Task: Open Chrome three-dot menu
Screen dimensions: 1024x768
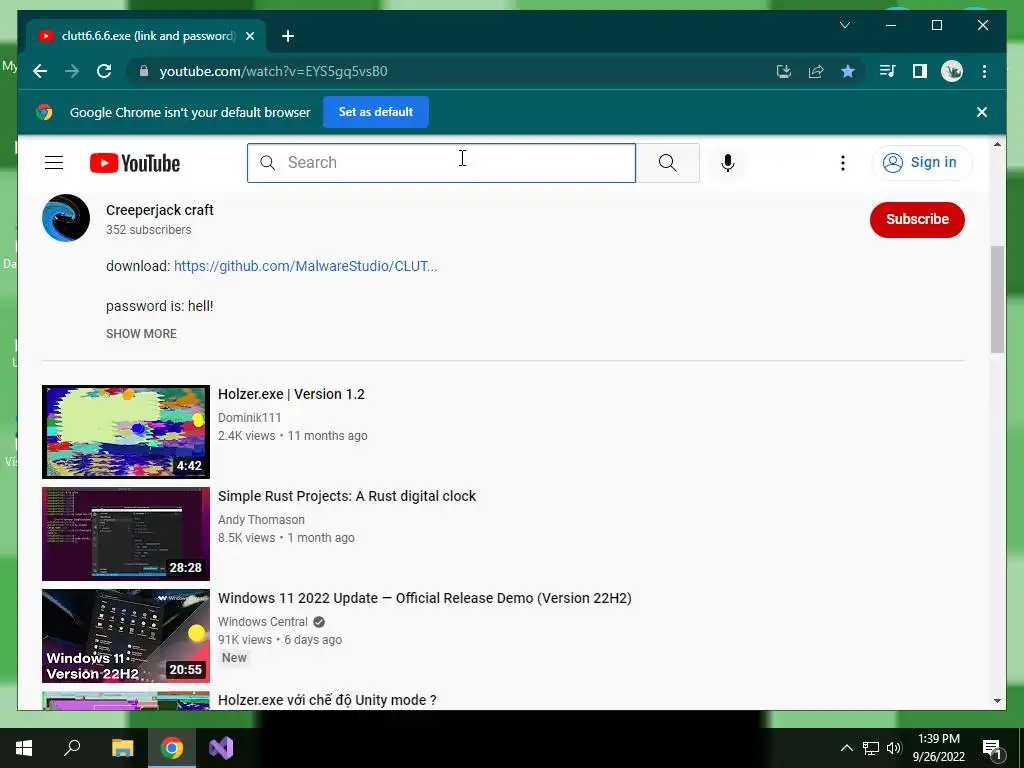Action: coord(984,71)
